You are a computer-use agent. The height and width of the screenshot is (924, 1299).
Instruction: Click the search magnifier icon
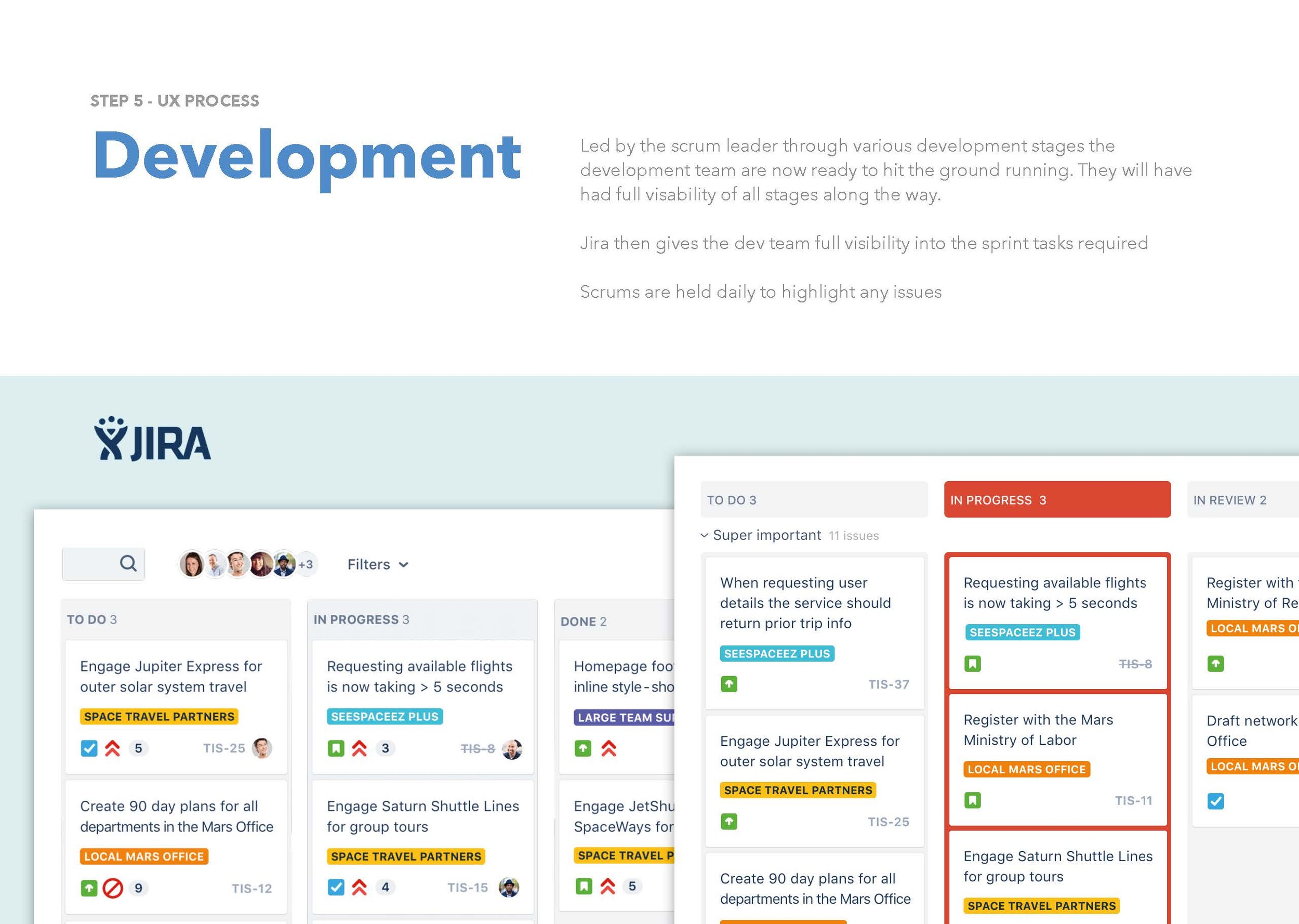[x=128, y=563]
